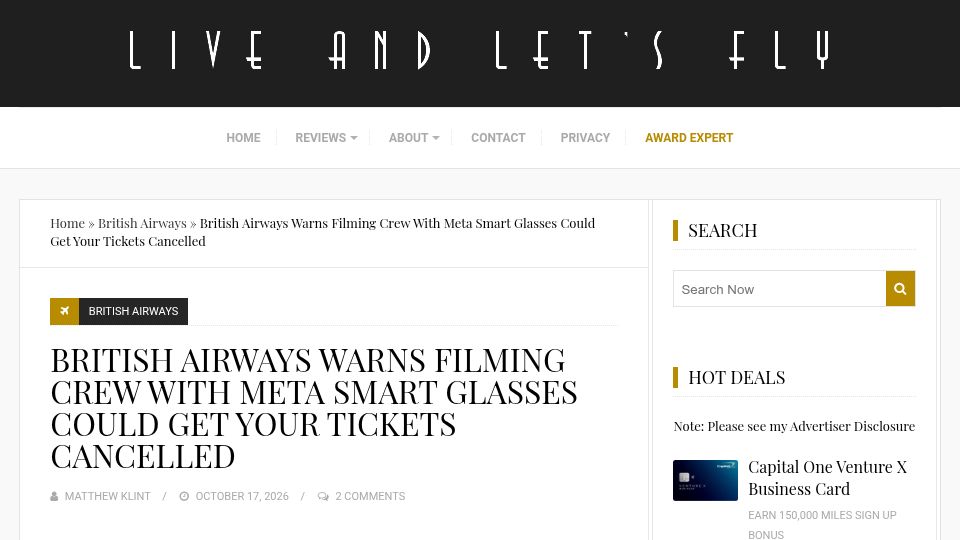Go to the Contact page
Image resolution: width=960 pixels, height=540 pixels.
pos(498,138)
